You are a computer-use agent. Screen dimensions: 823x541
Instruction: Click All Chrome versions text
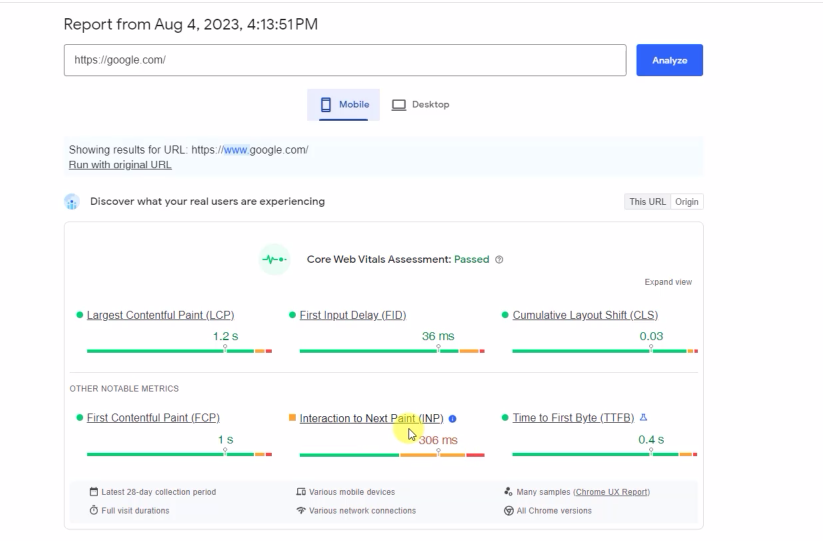(554, 511)
